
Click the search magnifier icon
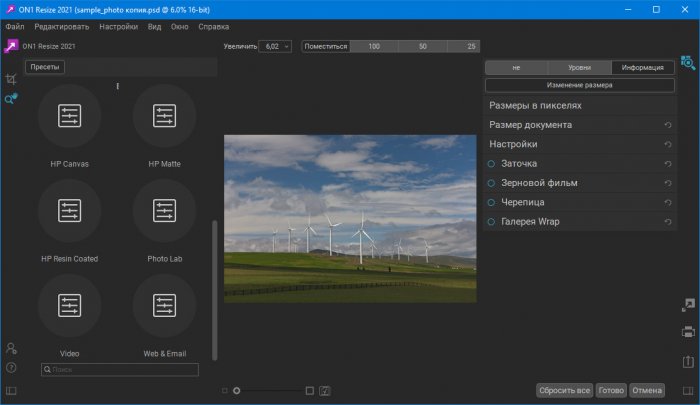(x=47, y=370)
